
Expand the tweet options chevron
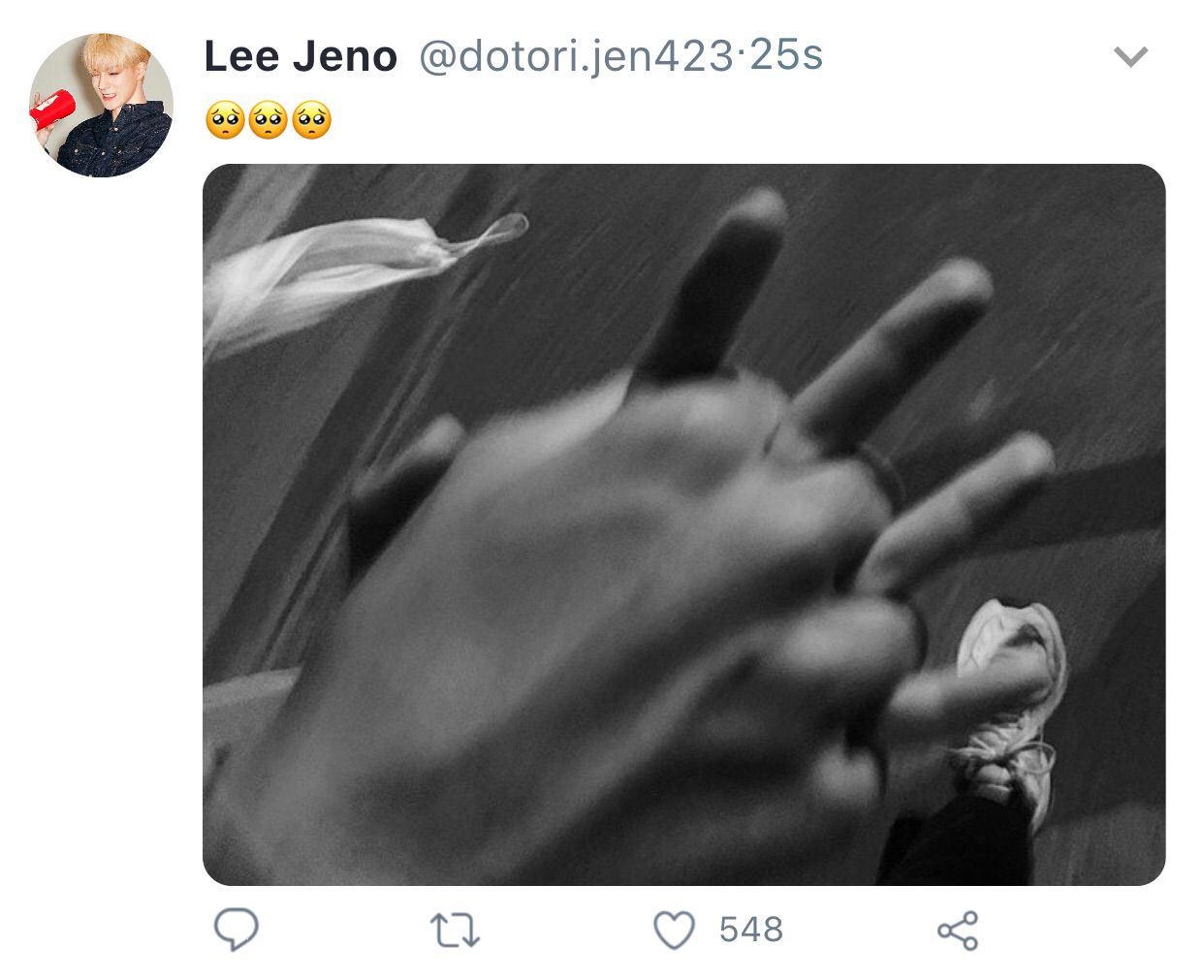[x=1131, y=57]
